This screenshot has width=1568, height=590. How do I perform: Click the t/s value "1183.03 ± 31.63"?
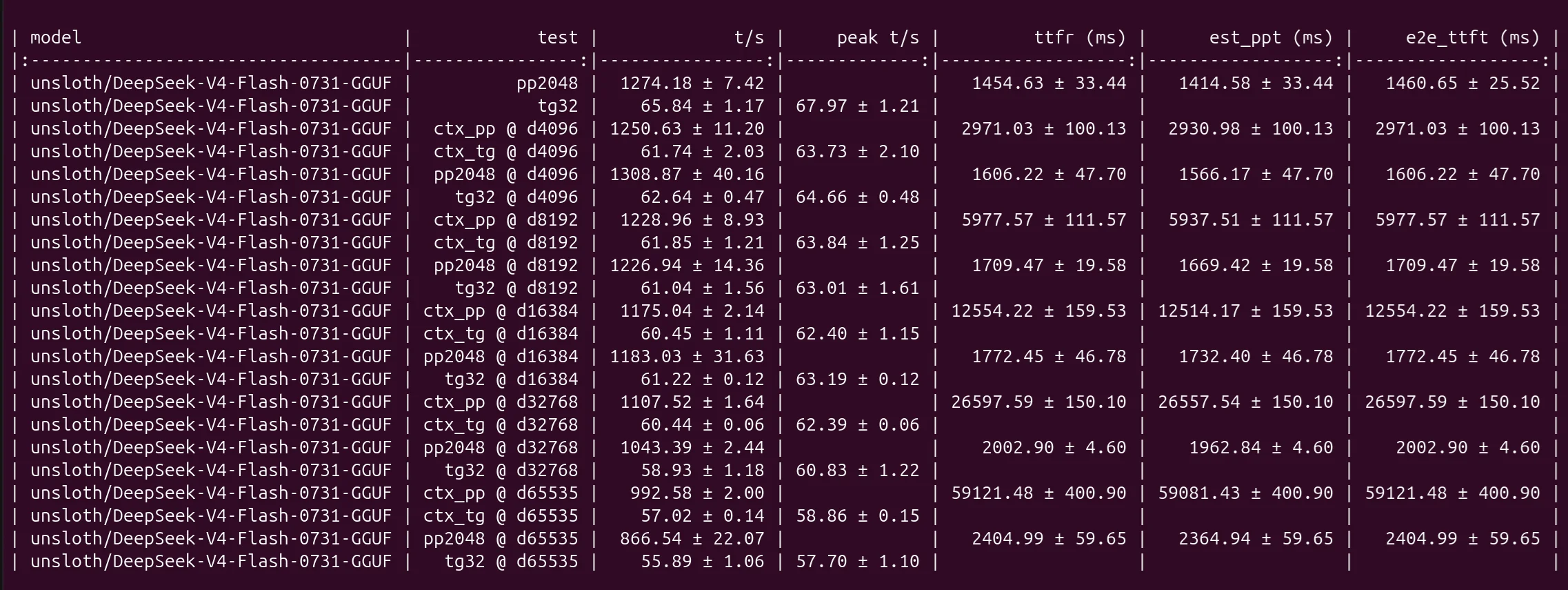click(687, 356)
